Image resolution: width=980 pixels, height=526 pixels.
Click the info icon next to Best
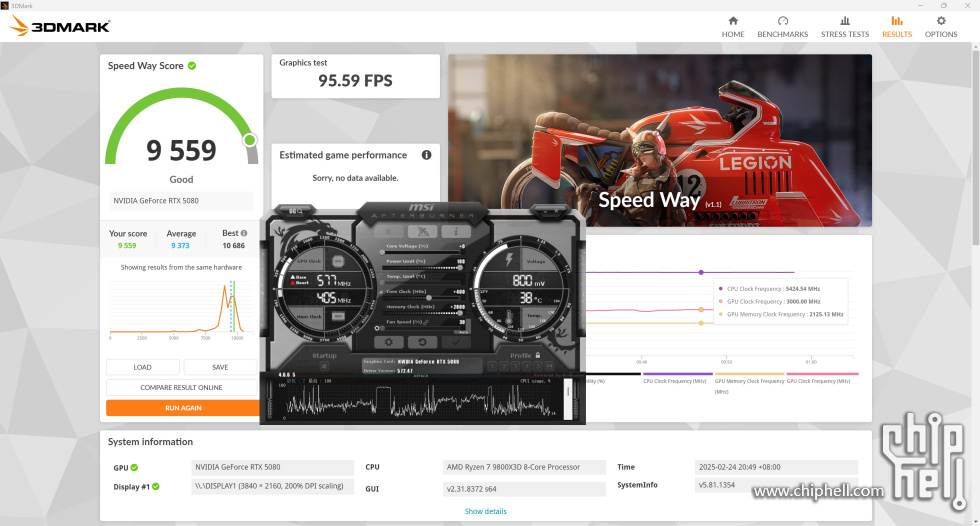244,233
